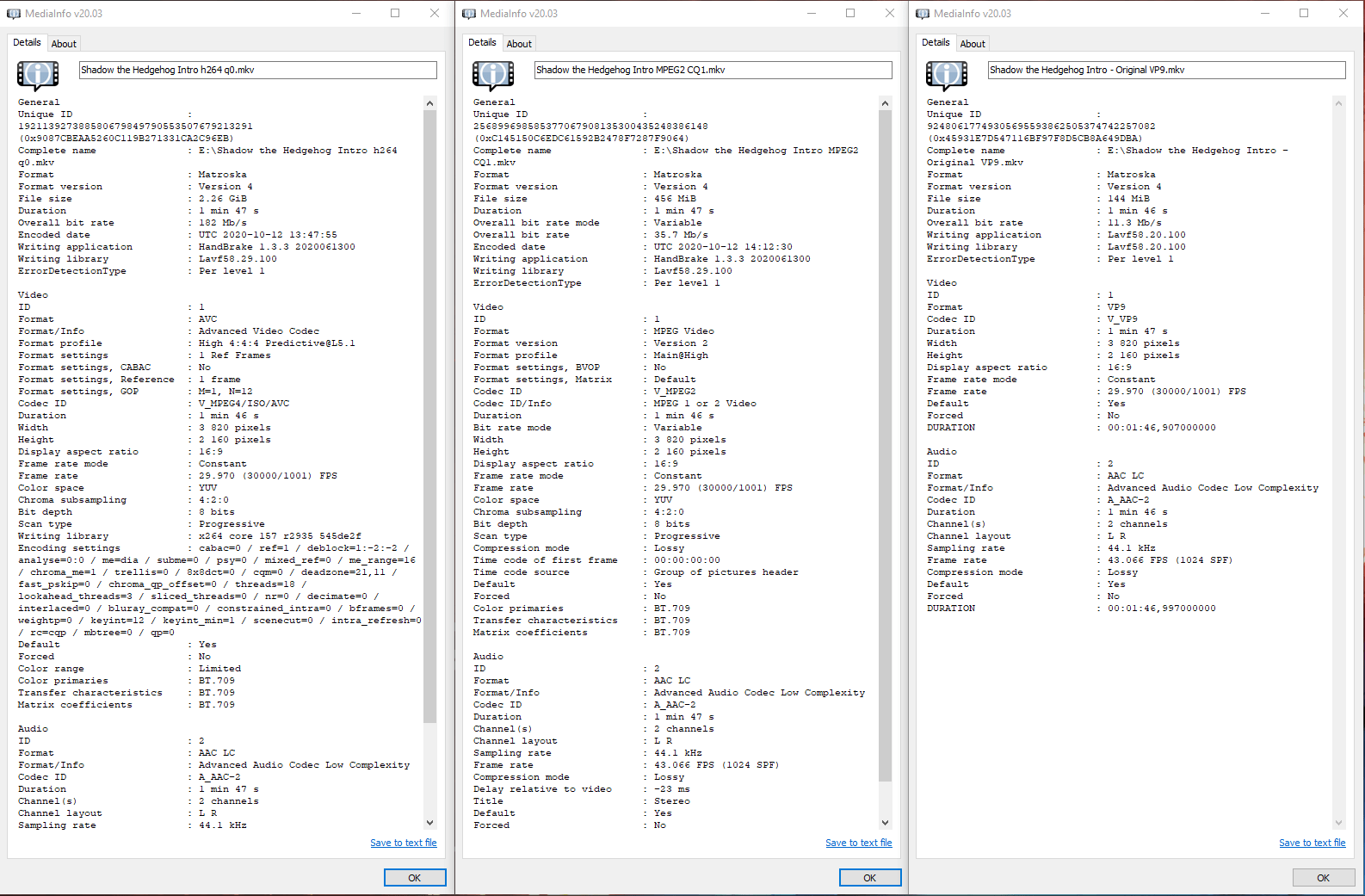Close the h264 q0 MediaInfo window
The image size is (1365, 896).
point(435,13)
